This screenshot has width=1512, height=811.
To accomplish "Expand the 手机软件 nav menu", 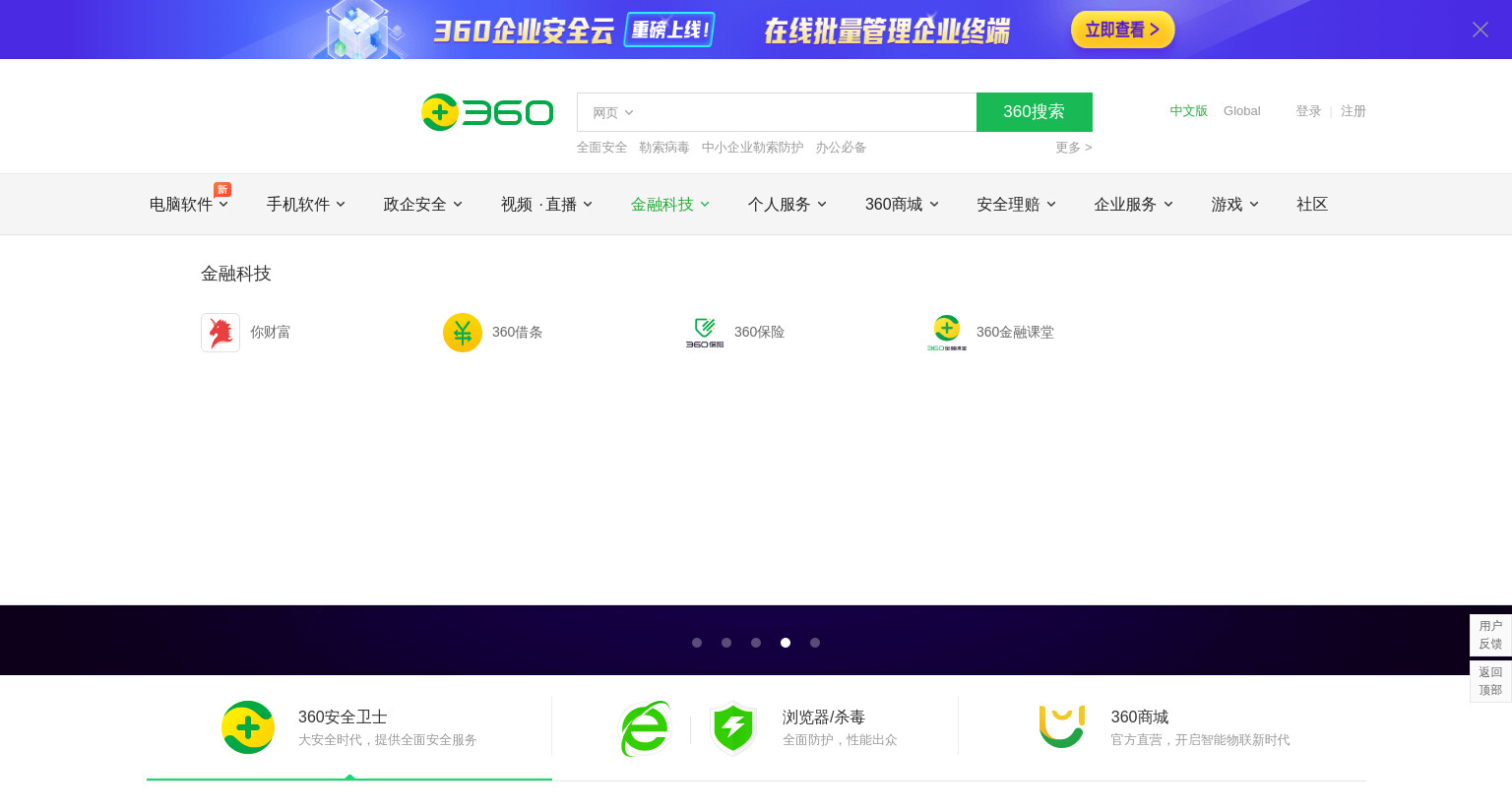I will click(306, 205).
